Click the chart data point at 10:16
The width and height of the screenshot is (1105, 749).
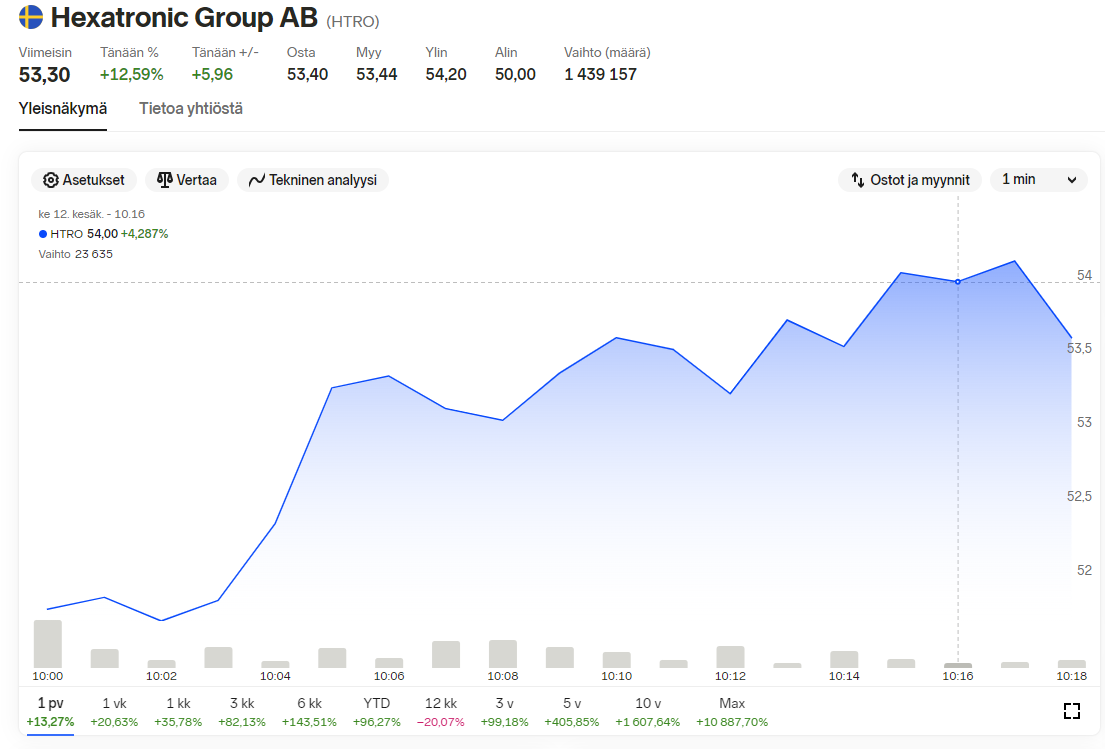(x=958, y=282)
